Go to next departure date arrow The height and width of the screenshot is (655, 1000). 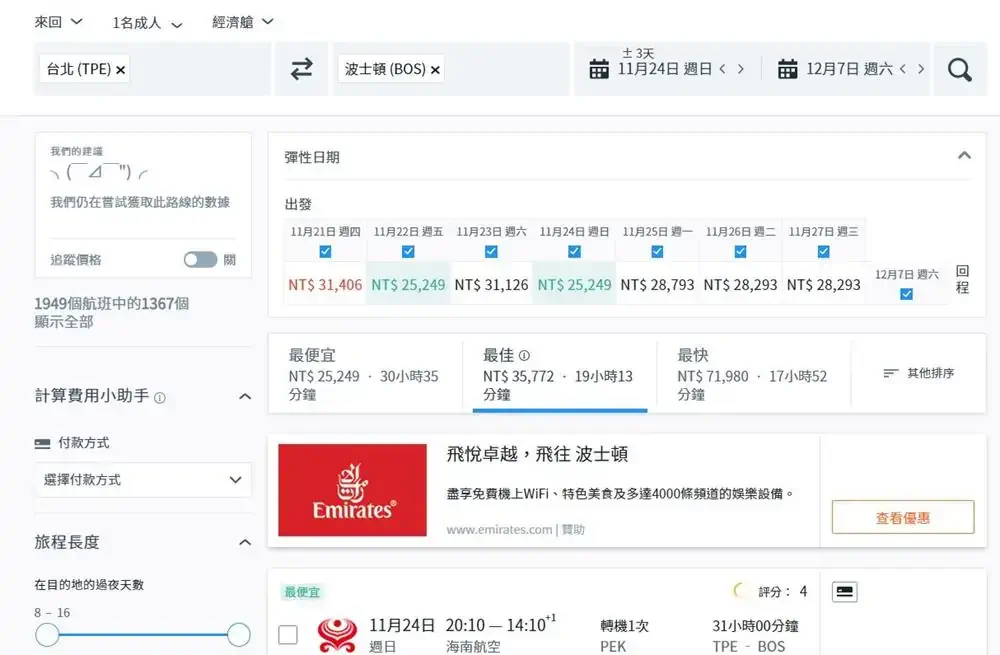pos(740,69)
